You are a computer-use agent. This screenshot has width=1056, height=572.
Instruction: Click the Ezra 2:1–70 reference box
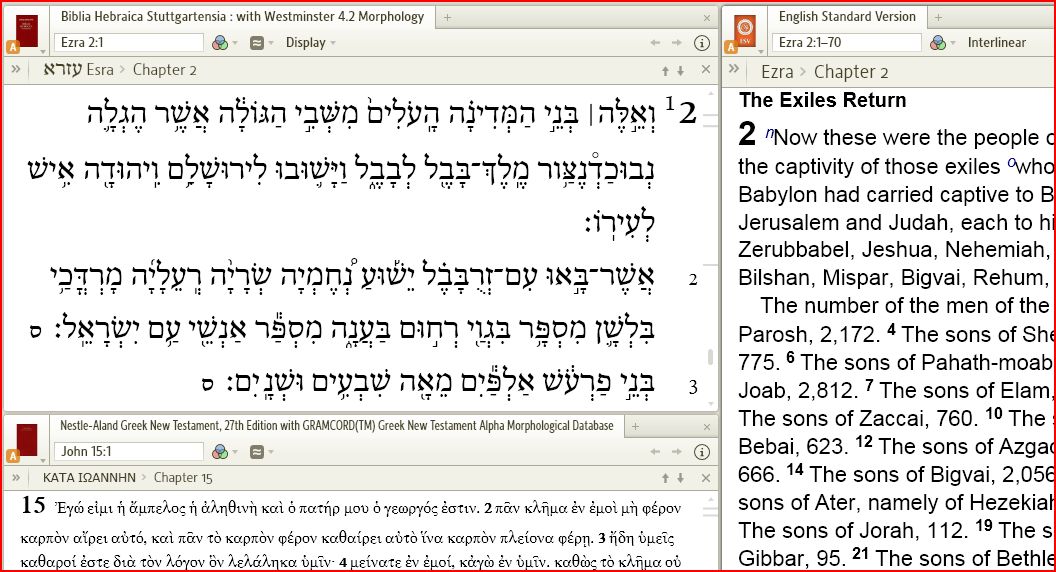click(847, 42)
